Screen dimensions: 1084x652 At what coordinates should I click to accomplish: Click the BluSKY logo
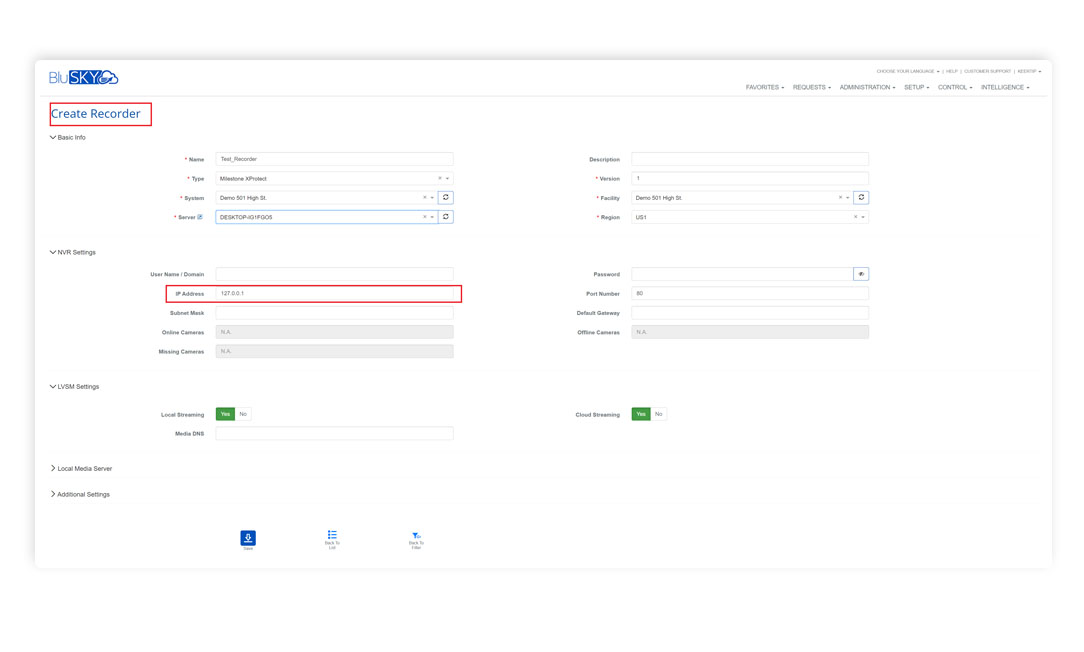click(84, 78)
